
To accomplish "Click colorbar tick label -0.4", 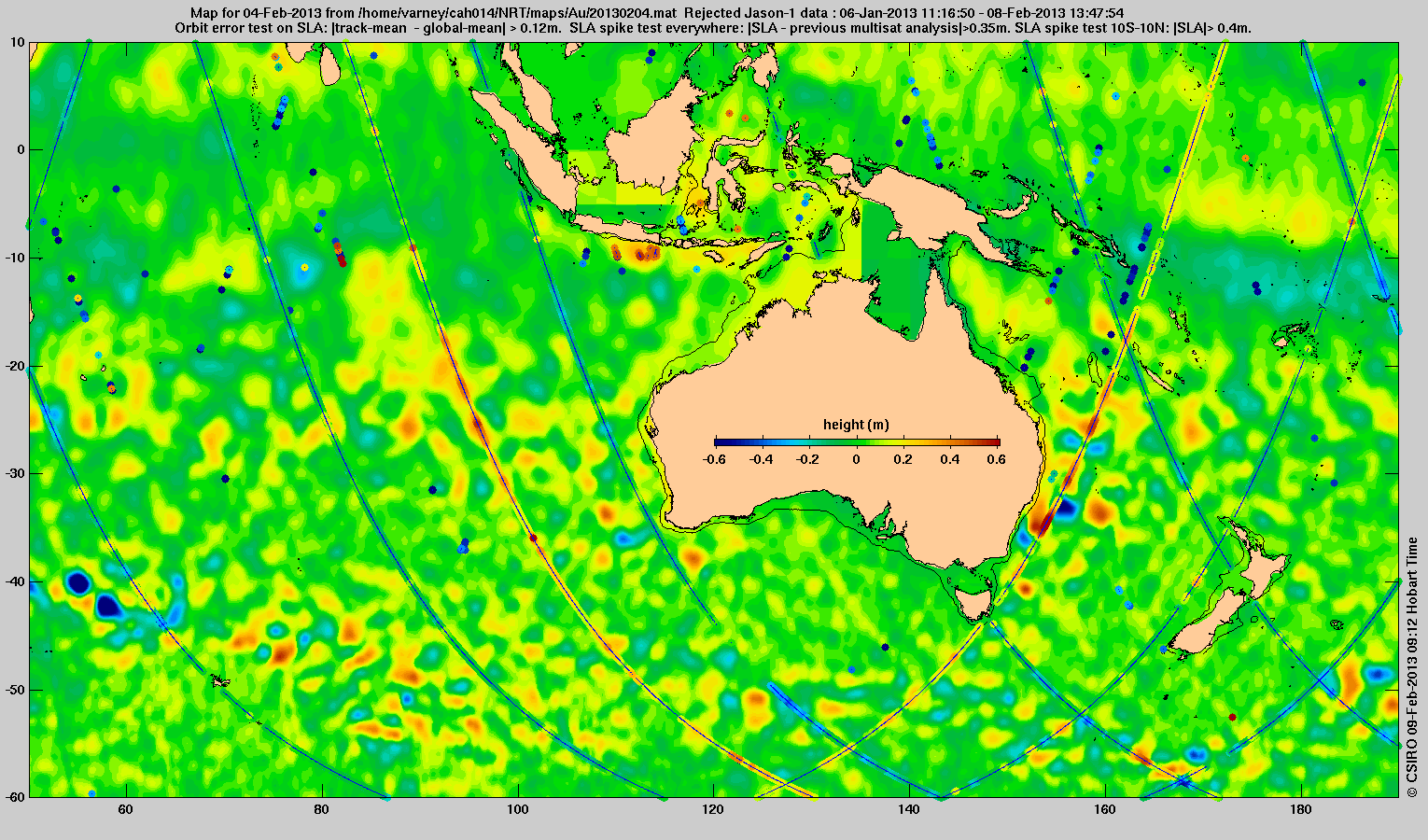I will click(x=762, y=459).
